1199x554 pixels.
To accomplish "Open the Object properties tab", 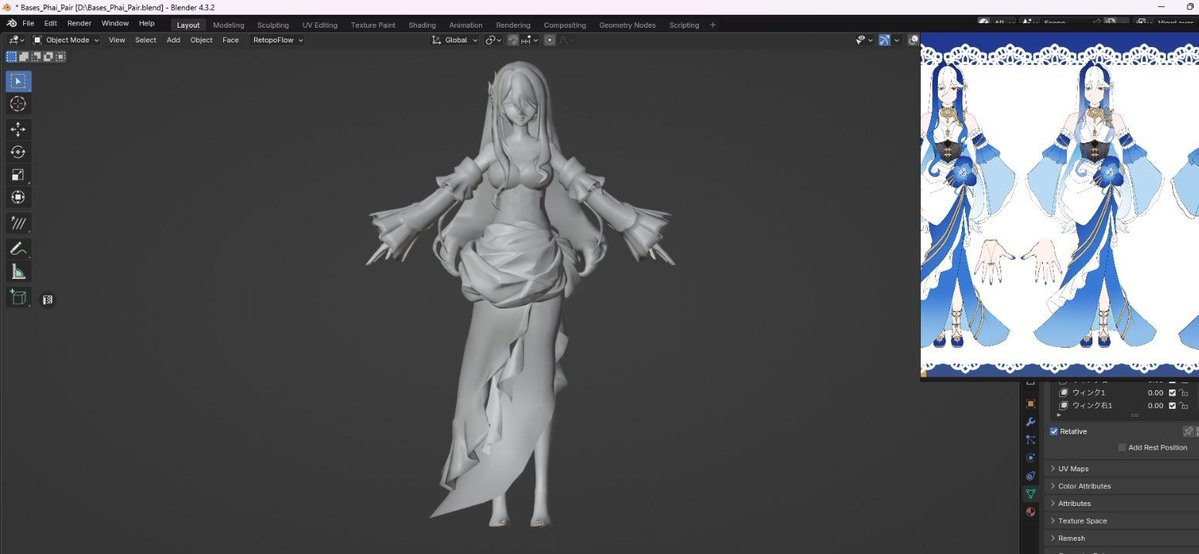I will pyautogui.click(x=1031, y=404).
